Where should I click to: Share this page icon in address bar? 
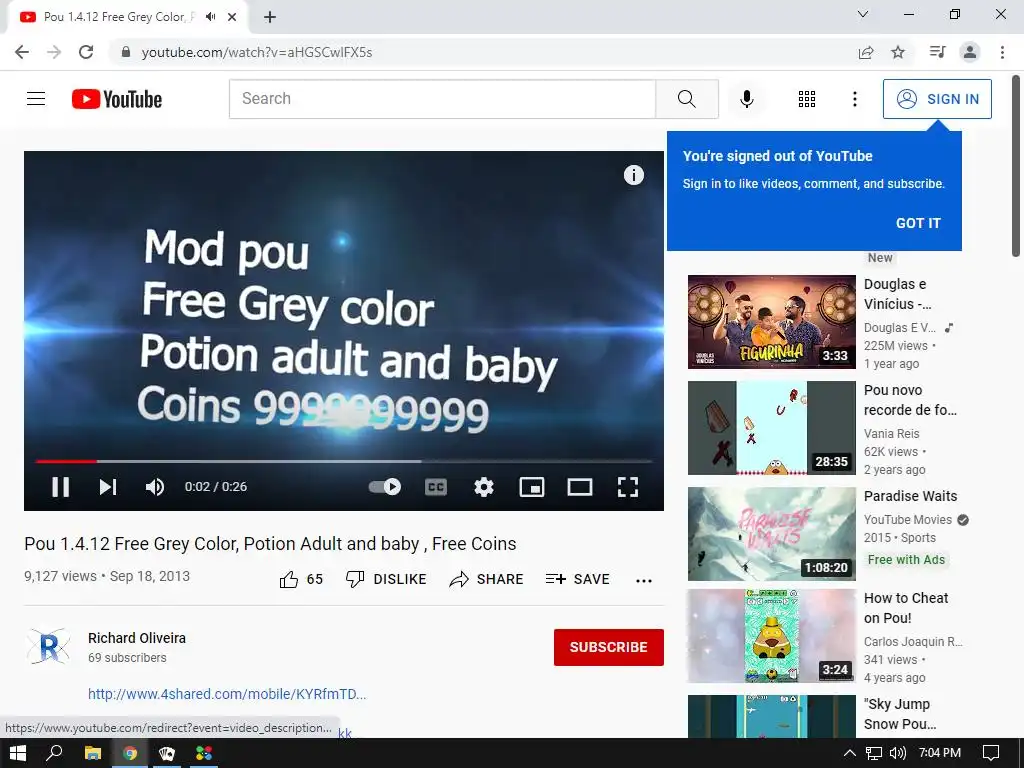[866, 52]
